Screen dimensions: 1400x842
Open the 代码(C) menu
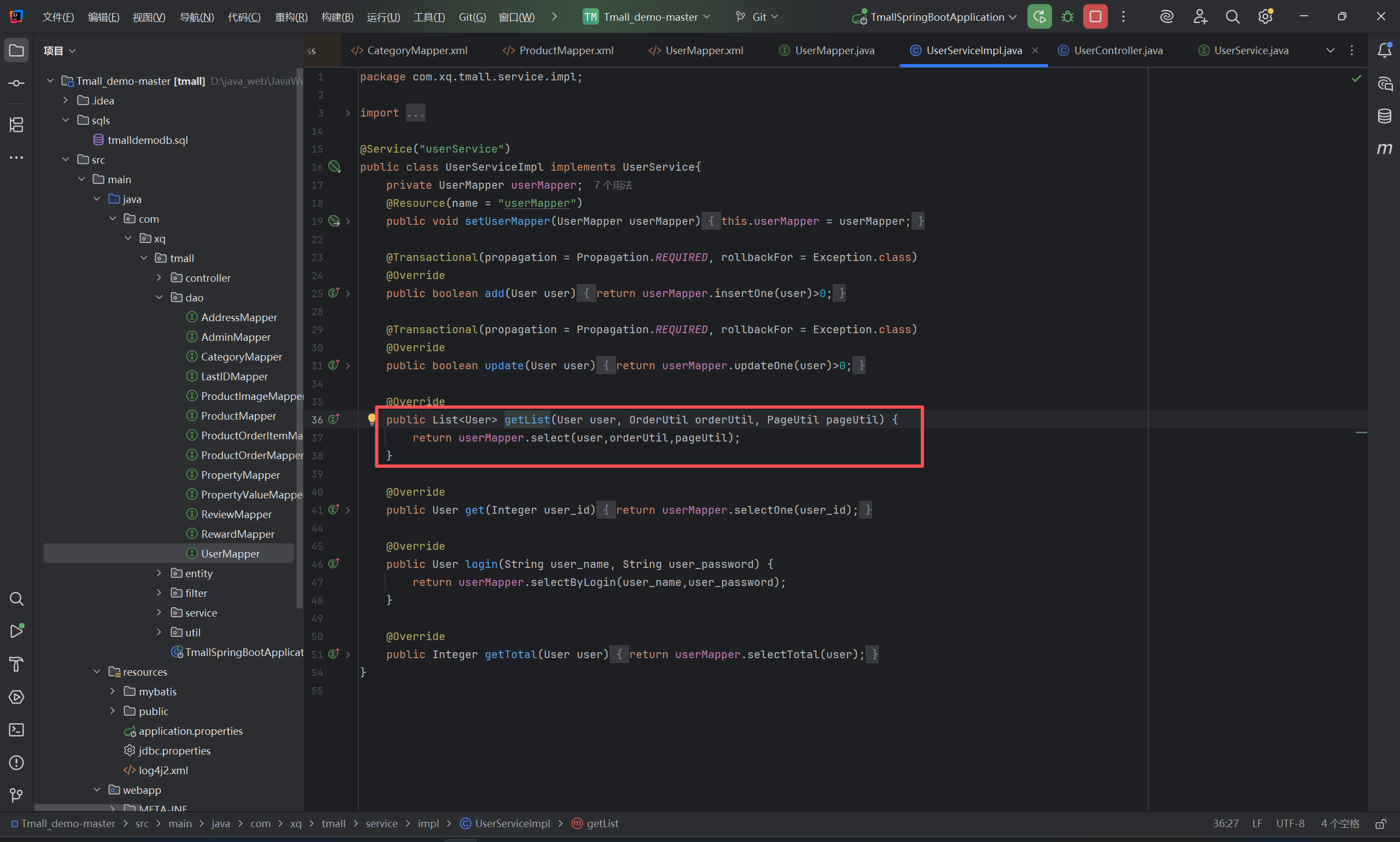244,16
